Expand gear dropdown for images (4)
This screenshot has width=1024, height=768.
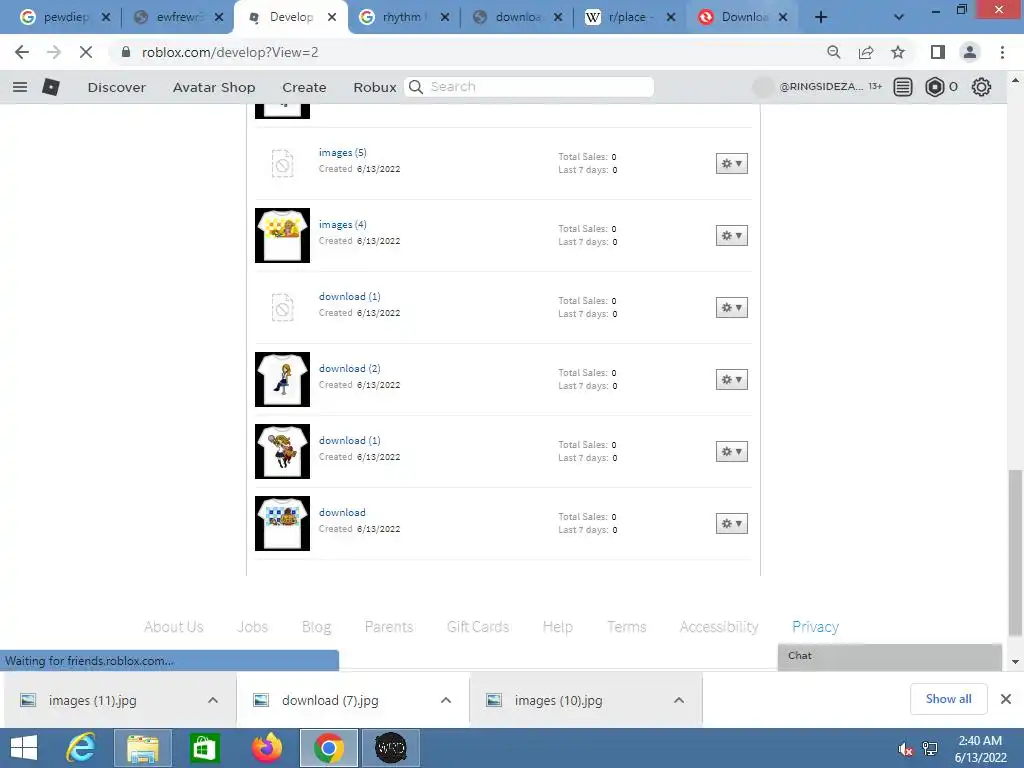[x=731, y=236]
